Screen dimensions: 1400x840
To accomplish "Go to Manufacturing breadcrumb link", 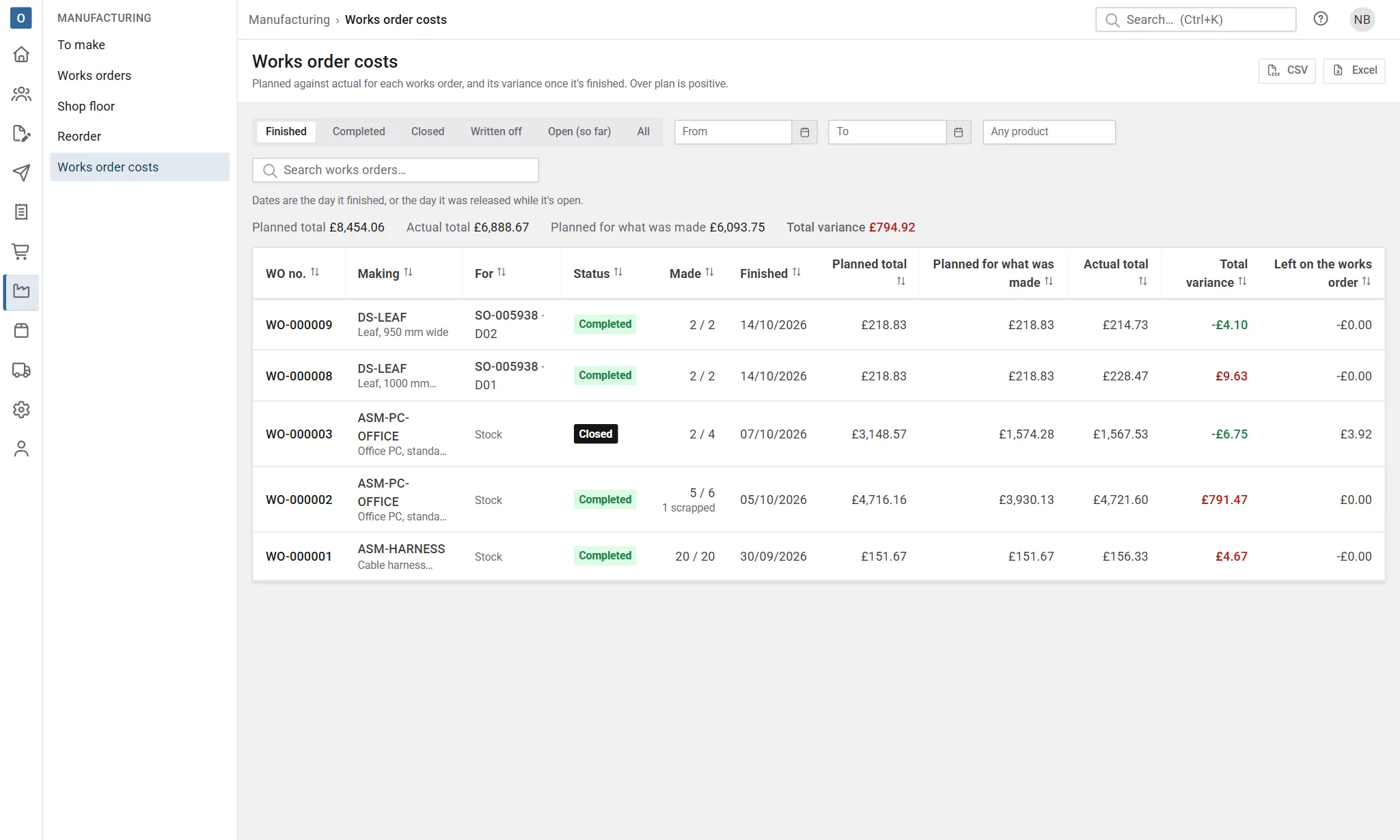I will pos(289,20).
